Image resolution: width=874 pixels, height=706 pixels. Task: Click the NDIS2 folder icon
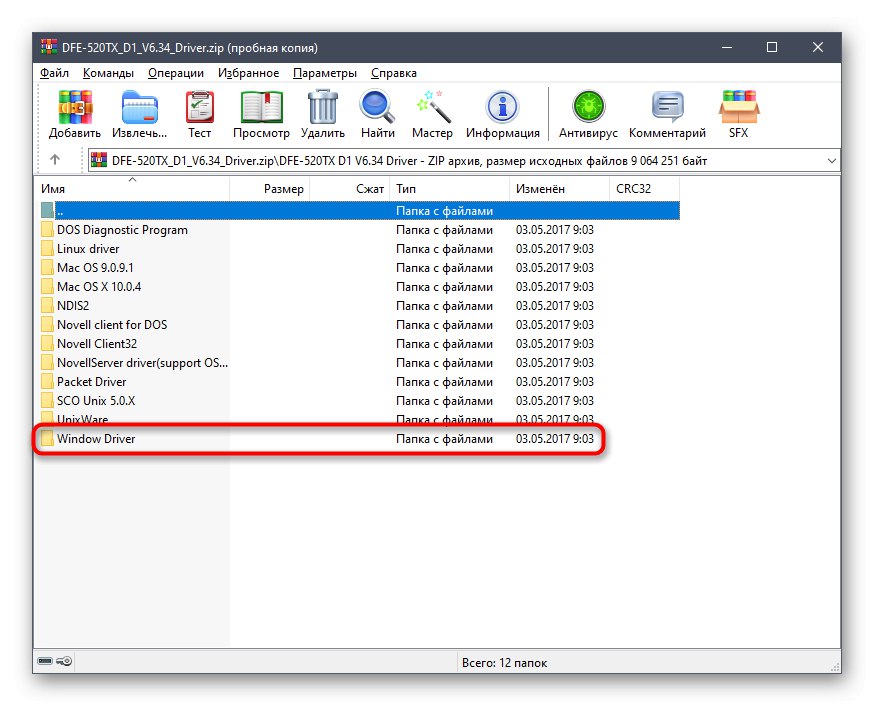tap(48, 305)
